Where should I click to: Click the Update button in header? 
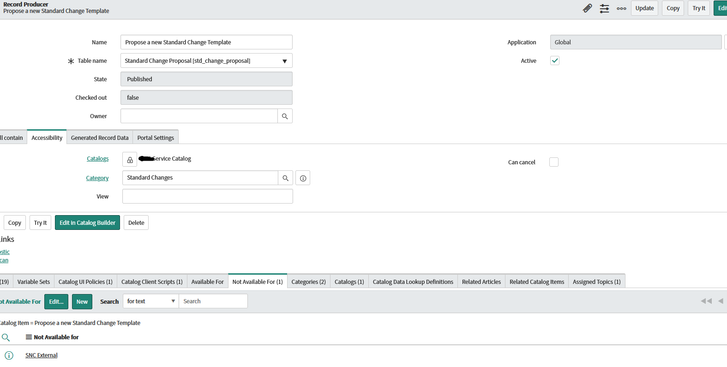point(644,8)
